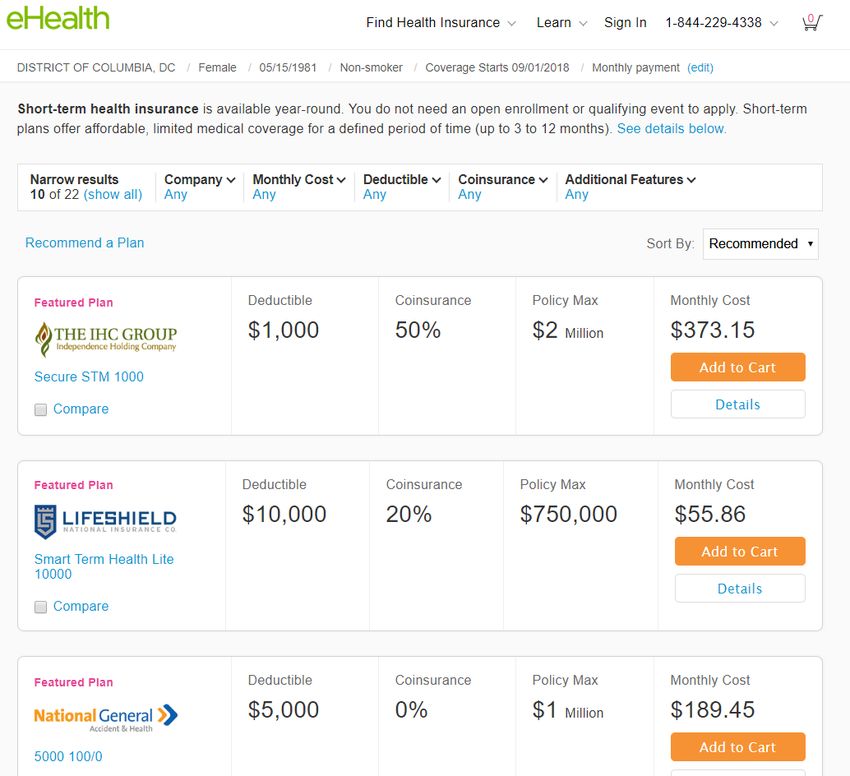This screenshot has width=850, height=776.
Task: Open Find Health Insurance menu
Action: point(441,23)
